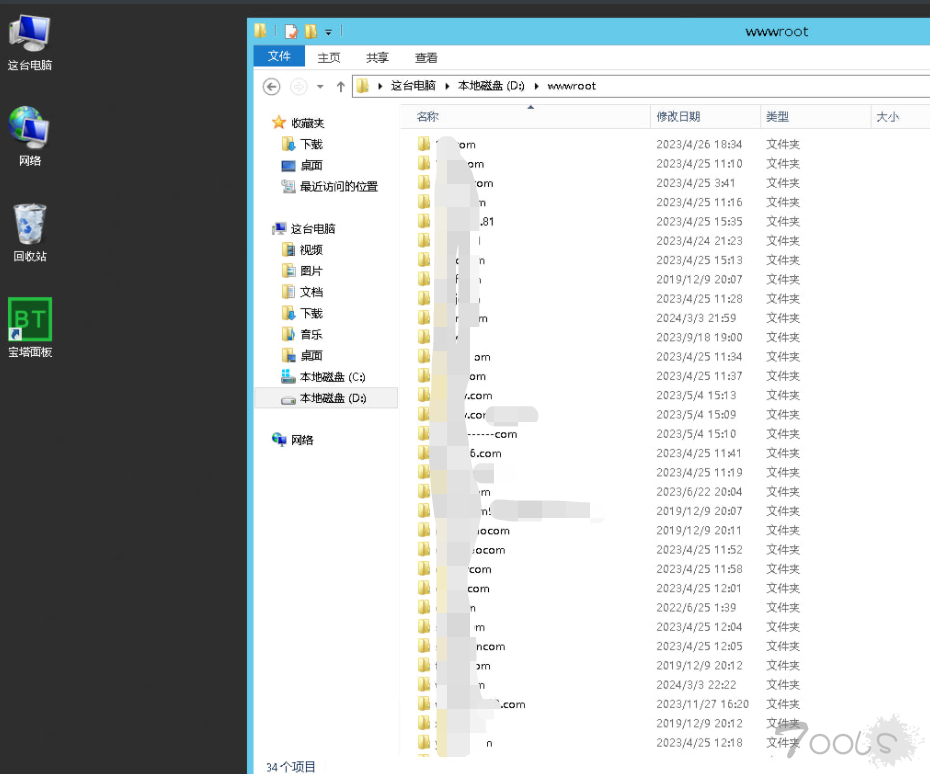Screen dimensions: 930x774
Task: Click folder icon dated 2024/3/3 21:59
Action: point(423,317)
